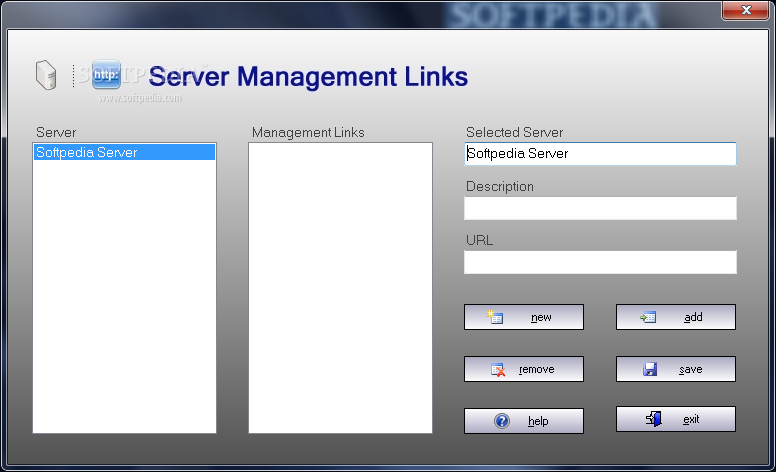Click the 'Description' label

[x=500, y=187]
